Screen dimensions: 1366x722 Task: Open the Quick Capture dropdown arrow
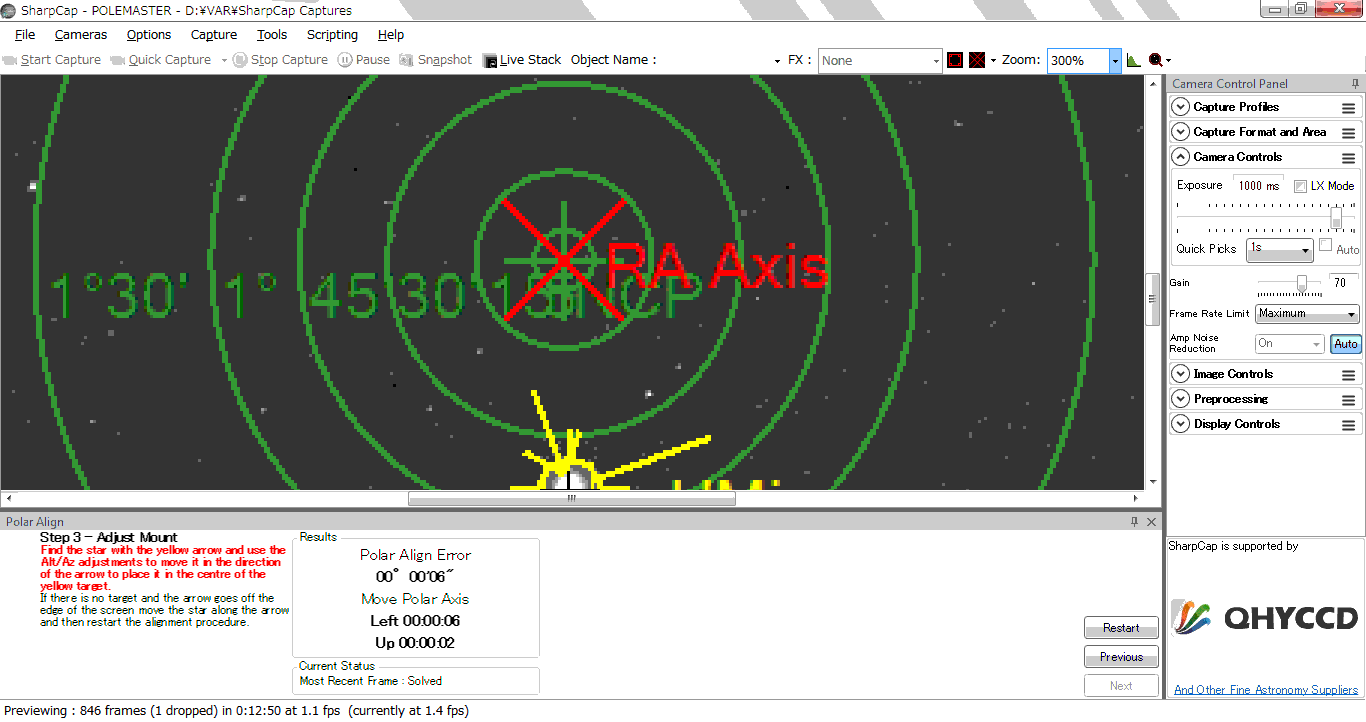click(224, 60)
